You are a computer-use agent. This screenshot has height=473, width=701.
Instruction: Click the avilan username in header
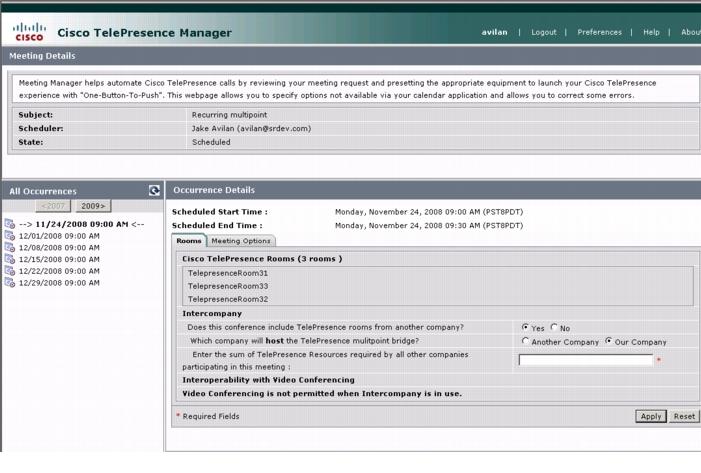click(494, 32)
